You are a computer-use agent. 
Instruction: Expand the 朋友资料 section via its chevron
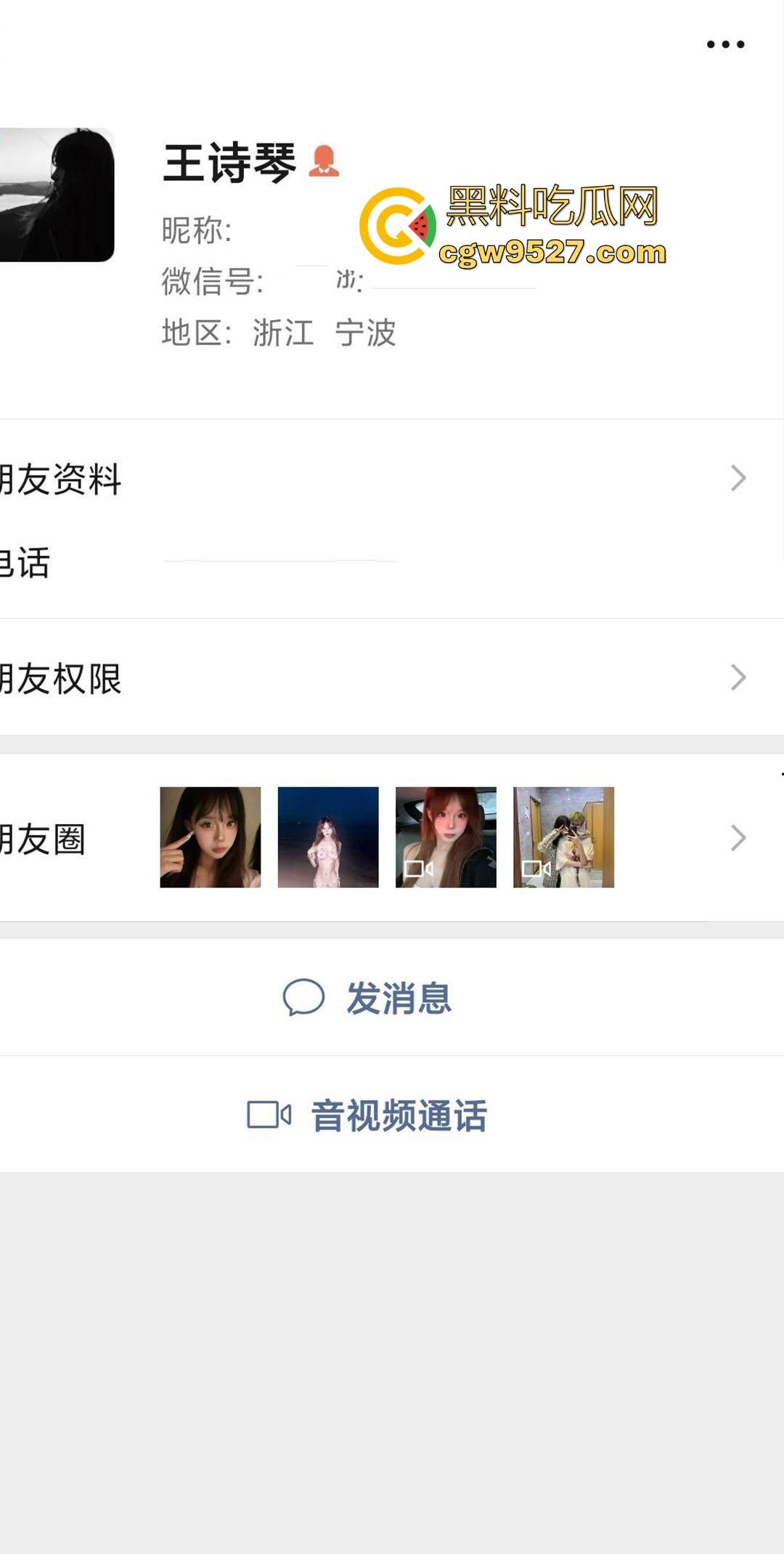pos(739,477)
